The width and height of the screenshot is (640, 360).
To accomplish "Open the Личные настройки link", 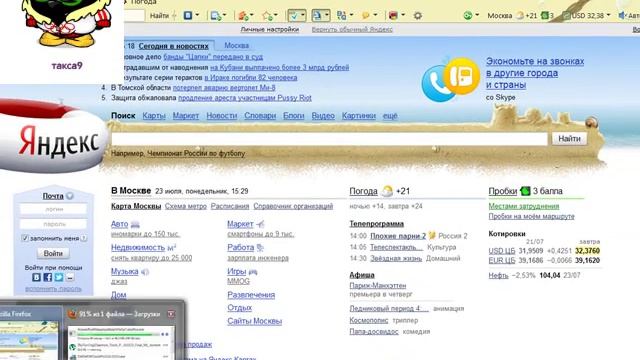I will 269,29.
